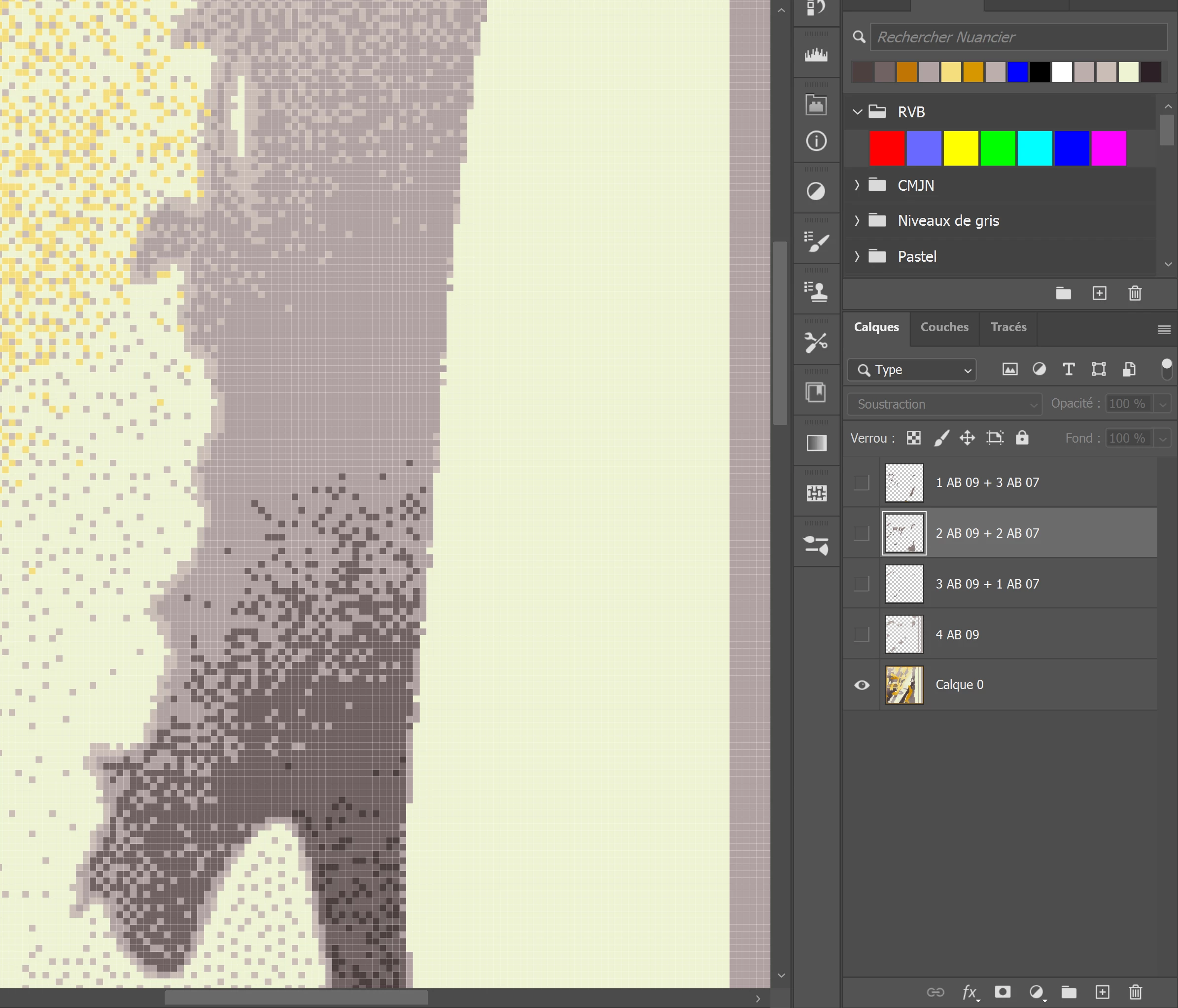Open the Info panel icon
Image resolution: width=1178 pixels, height=1008 pixels.
pyautogui.click(x=816, y=141)
